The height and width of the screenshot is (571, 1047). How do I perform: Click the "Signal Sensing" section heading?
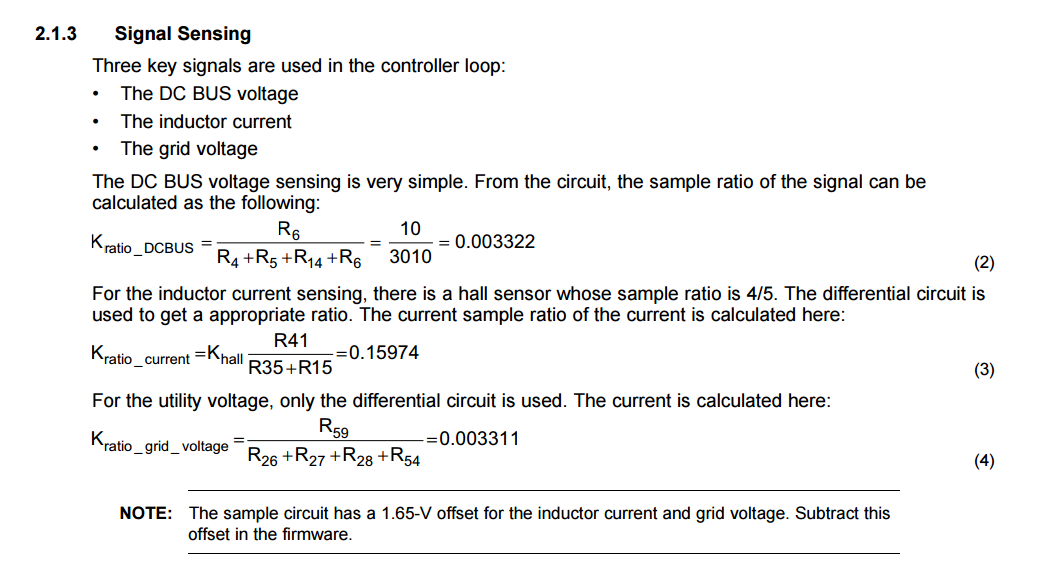coord(182,34)
